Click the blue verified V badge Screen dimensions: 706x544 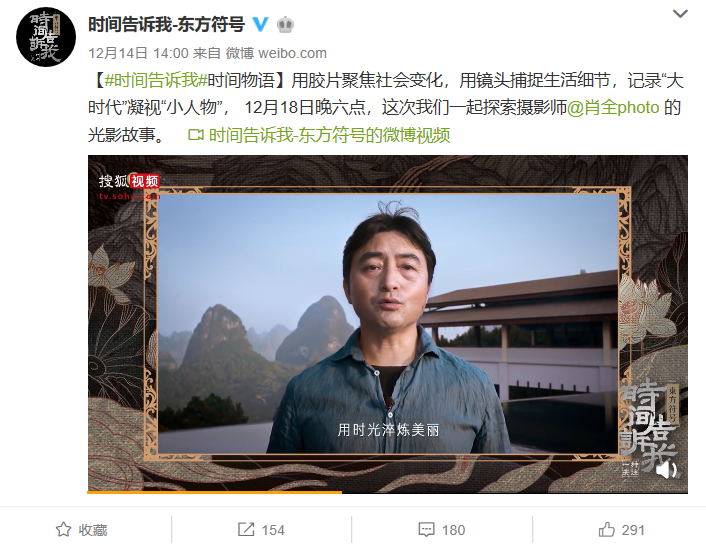[x=260, y=24]
